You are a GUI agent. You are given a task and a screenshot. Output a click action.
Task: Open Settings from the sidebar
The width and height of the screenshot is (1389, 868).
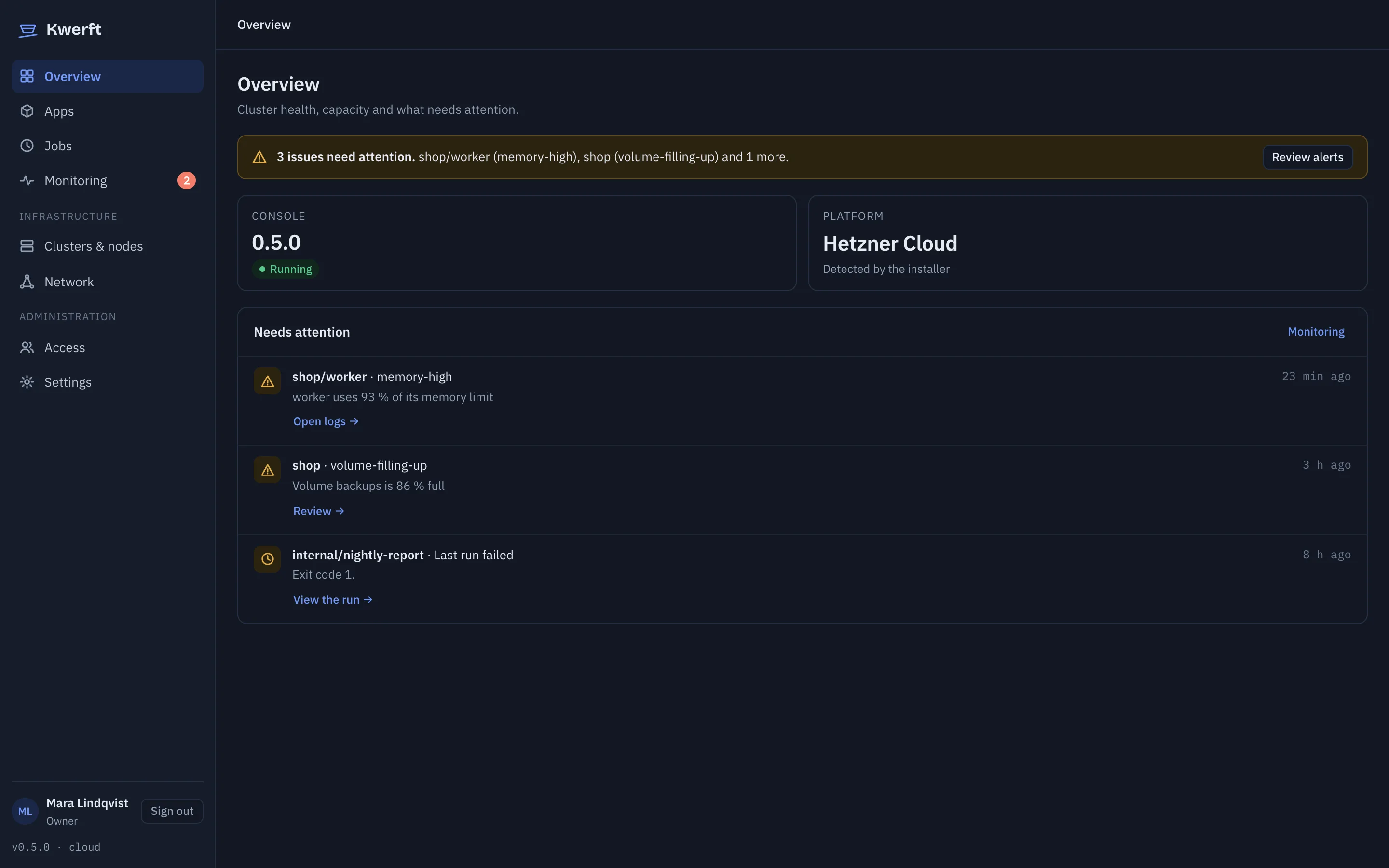pos(108,382)
